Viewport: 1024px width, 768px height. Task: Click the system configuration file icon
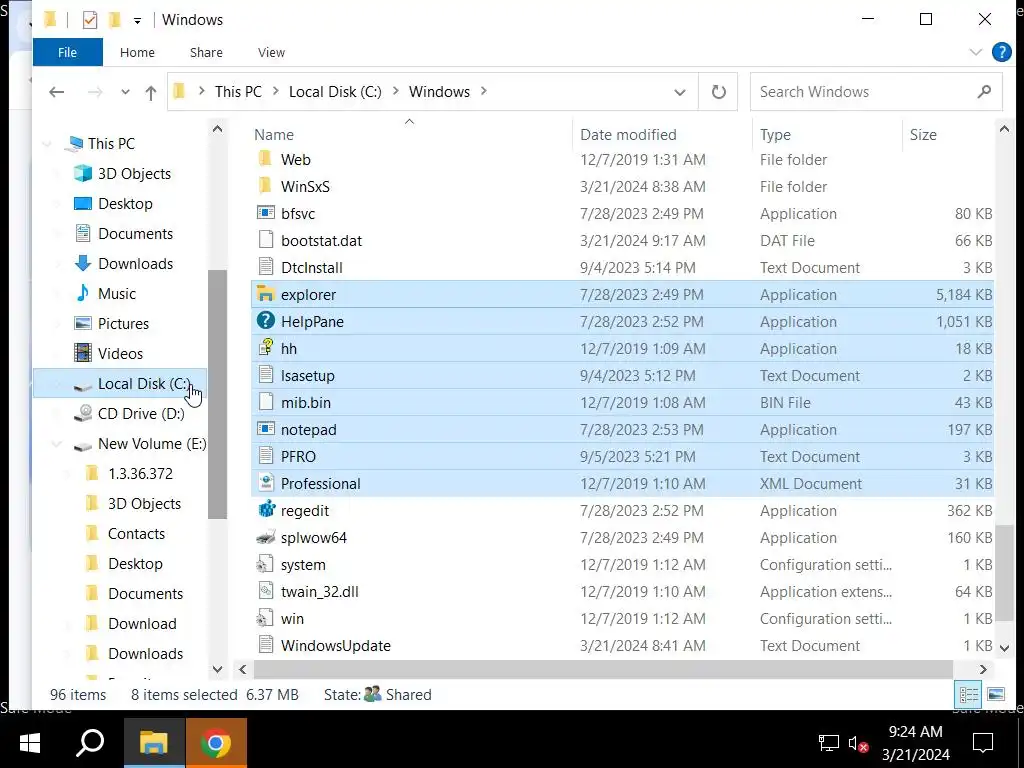(265, 564)
